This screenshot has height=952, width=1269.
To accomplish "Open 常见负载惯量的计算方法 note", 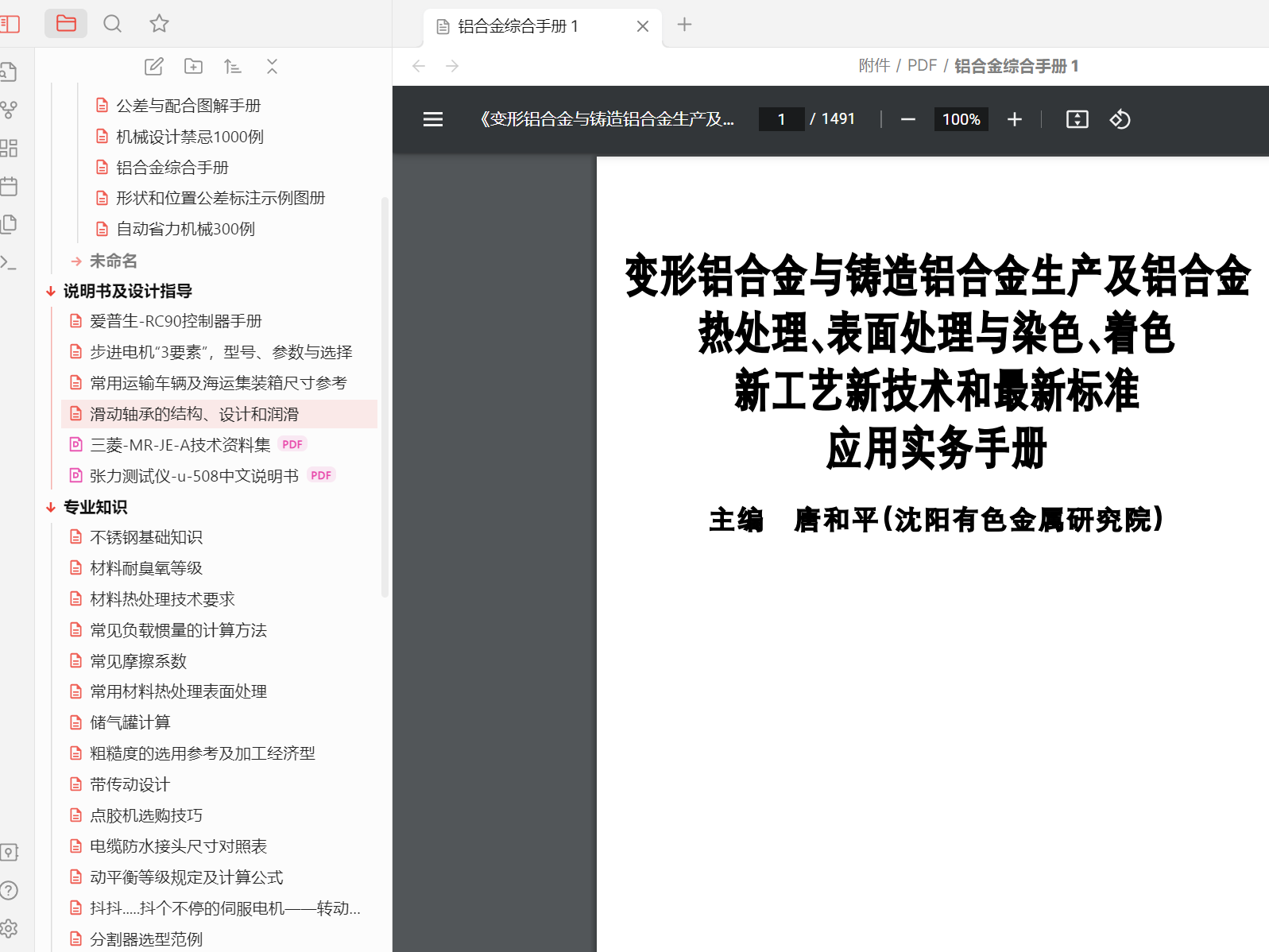I will [178, 630].
